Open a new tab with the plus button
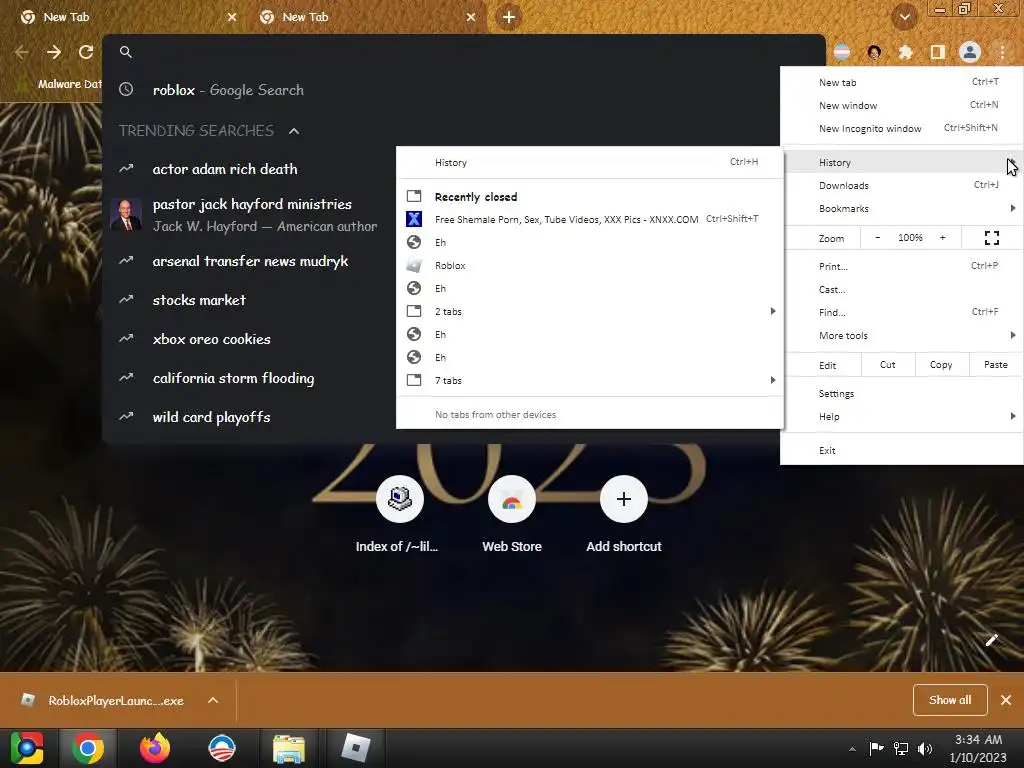This screenshot has height=768, width=1024. tap(509, 17)
